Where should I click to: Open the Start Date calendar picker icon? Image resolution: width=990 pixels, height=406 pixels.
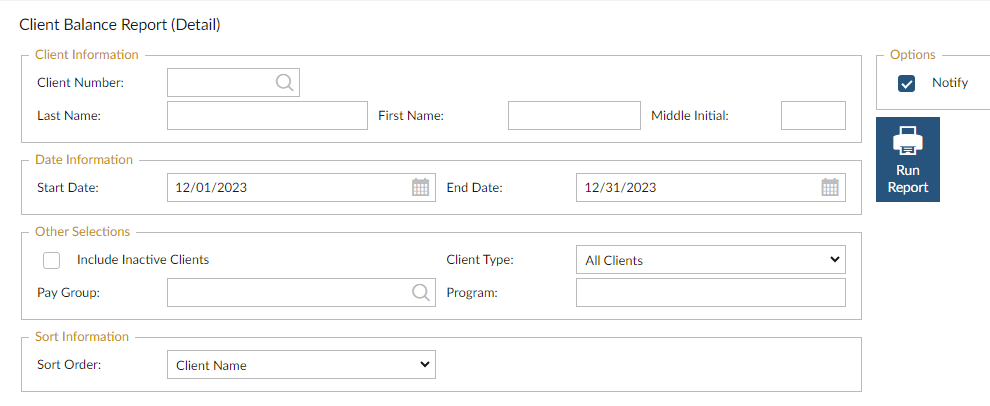tap(420, 188)
